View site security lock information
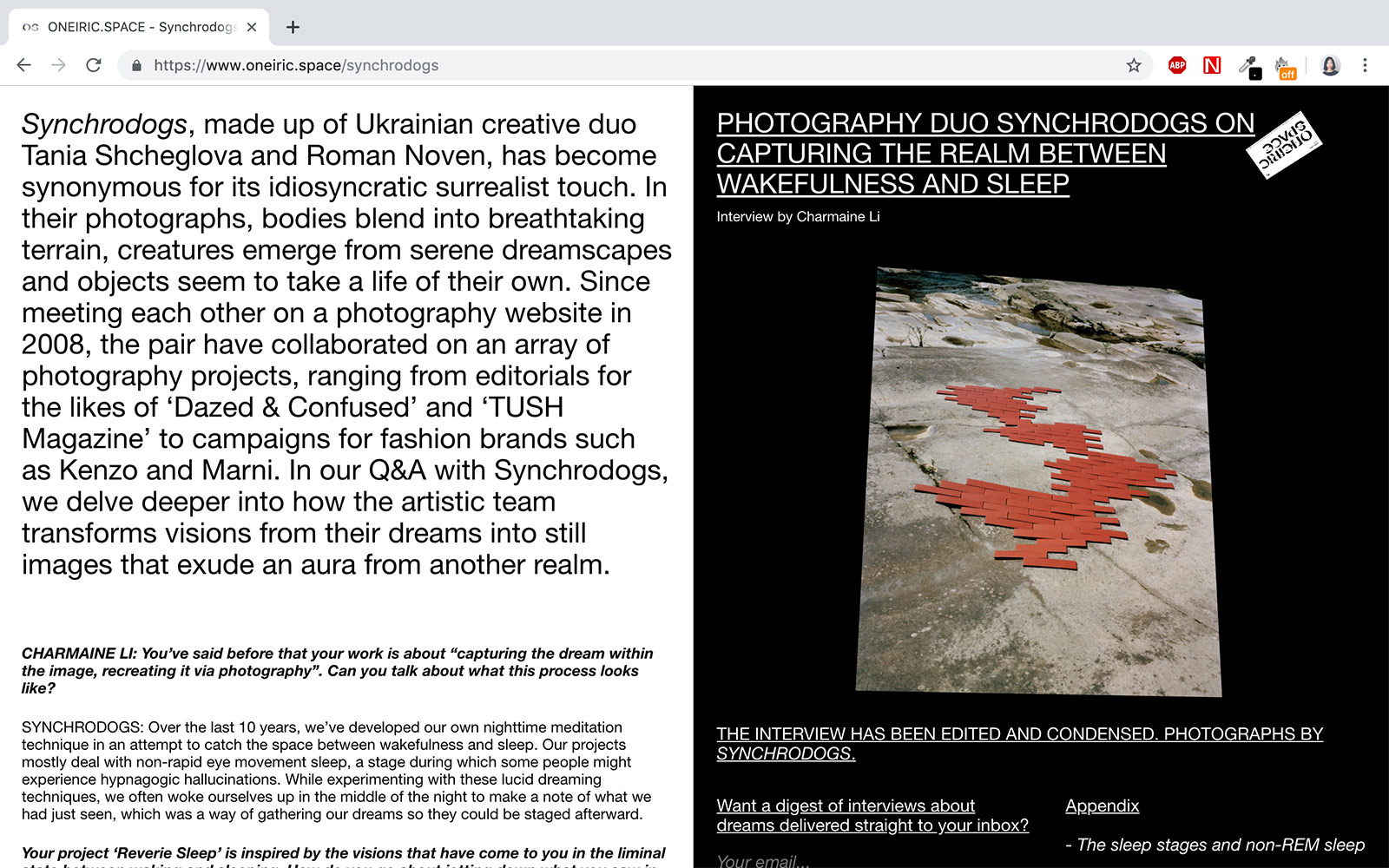The width and height of the screenshot is (1389, 868). click(136, 65)
